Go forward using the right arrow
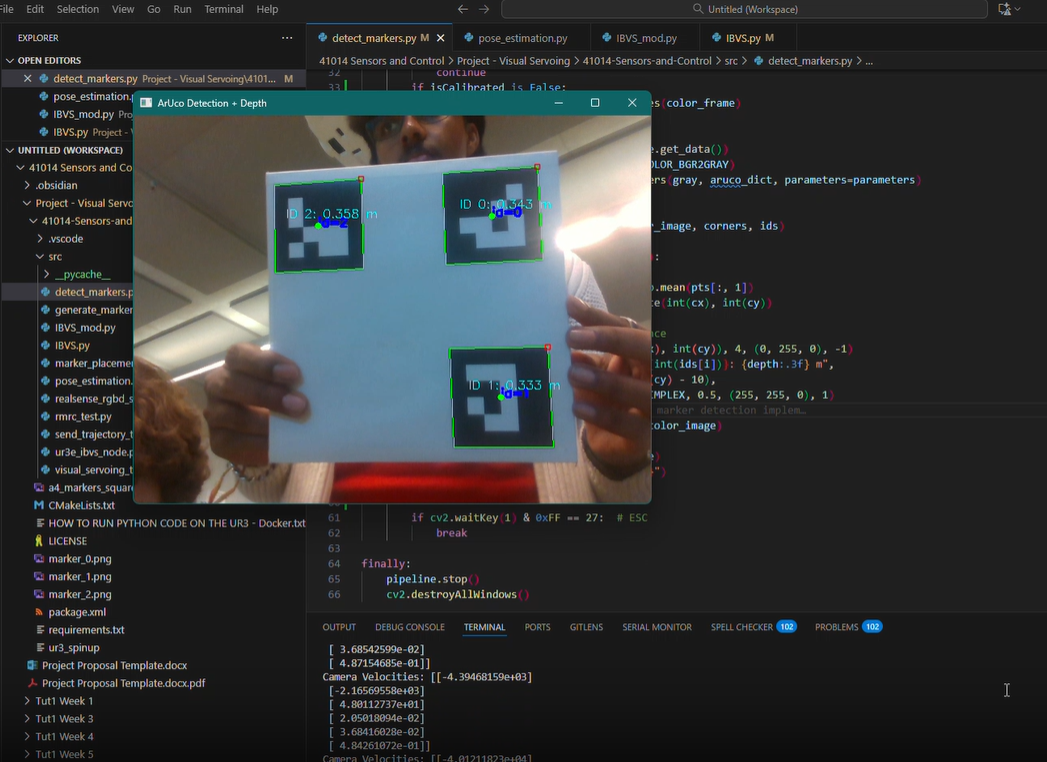The image size is (1047, 762). click(x=485, y=9)
